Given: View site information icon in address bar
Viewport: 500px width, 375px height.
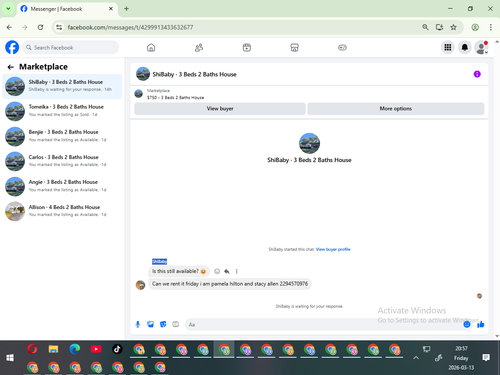Looking at the screenshot, I should (x=59, y=27).
